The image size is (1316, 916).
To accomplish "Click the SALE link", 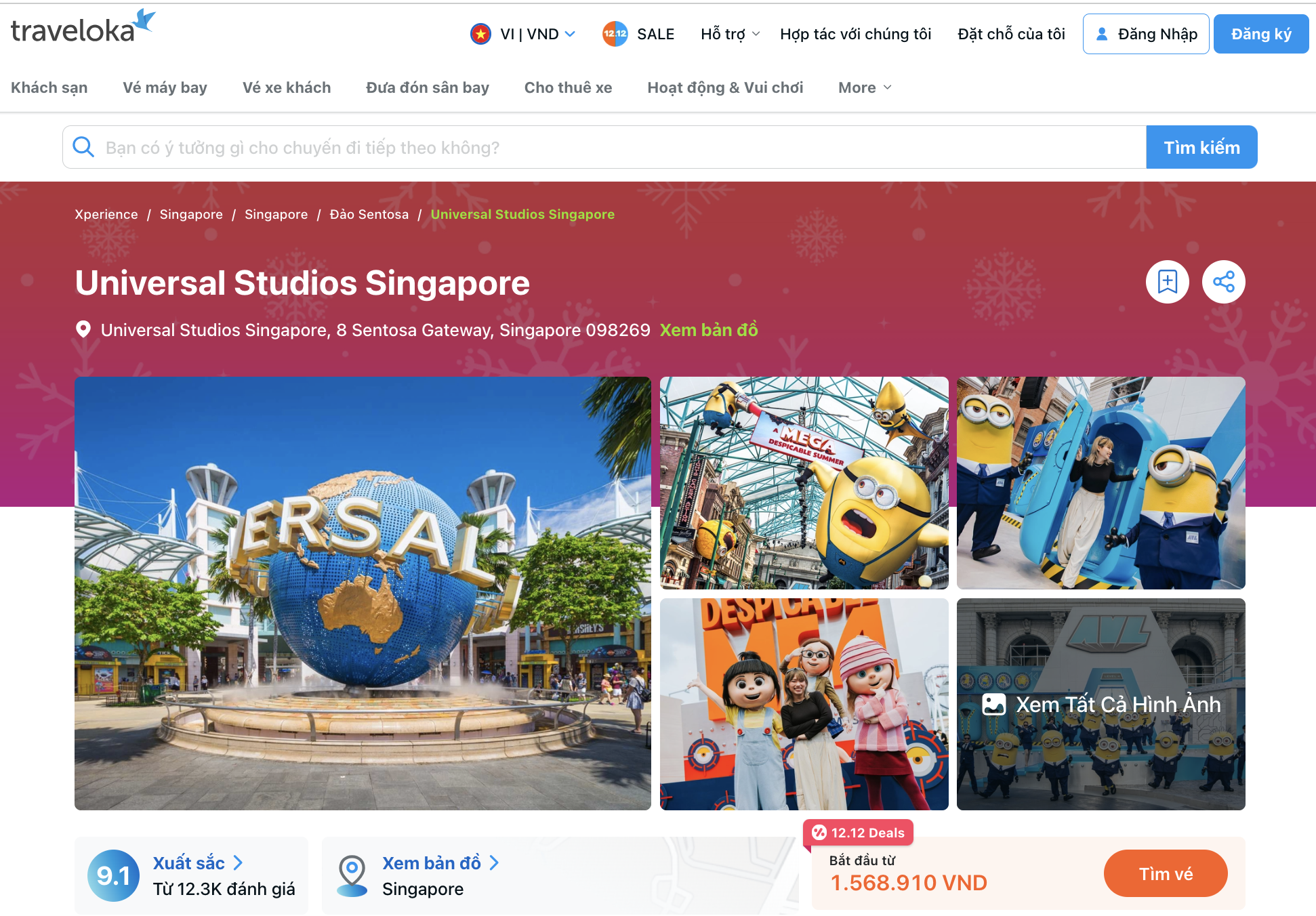I will click(655, 34).
